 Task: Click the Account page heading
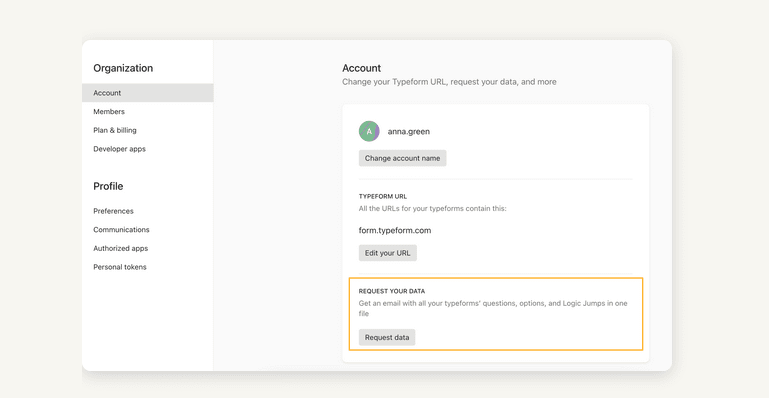pos(361,68)
